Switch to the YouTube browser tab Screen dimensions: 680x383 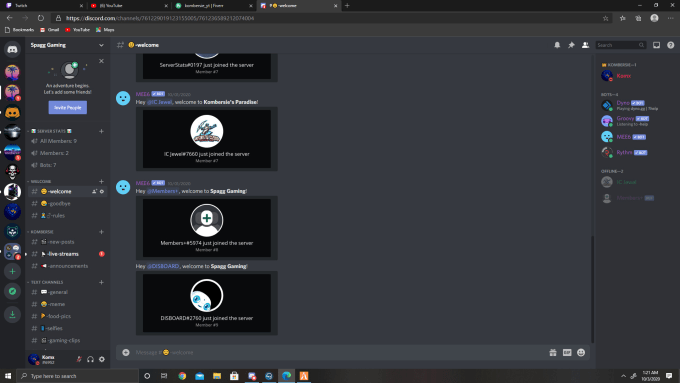(x=128, y=6)
